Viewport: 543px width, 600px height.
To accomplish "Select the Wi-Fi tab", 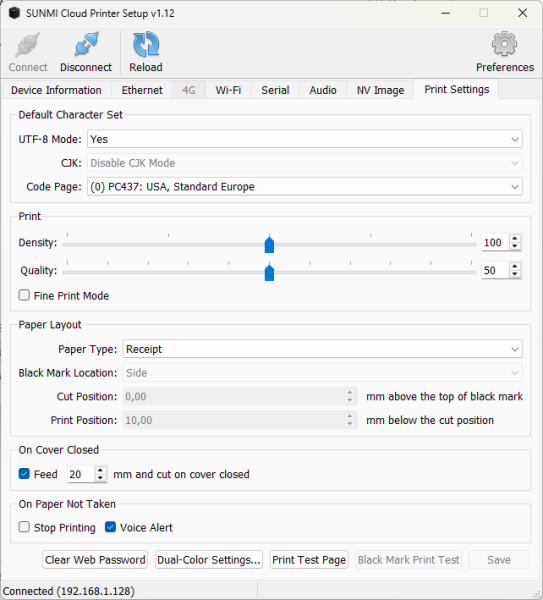I will click(228, 90).
